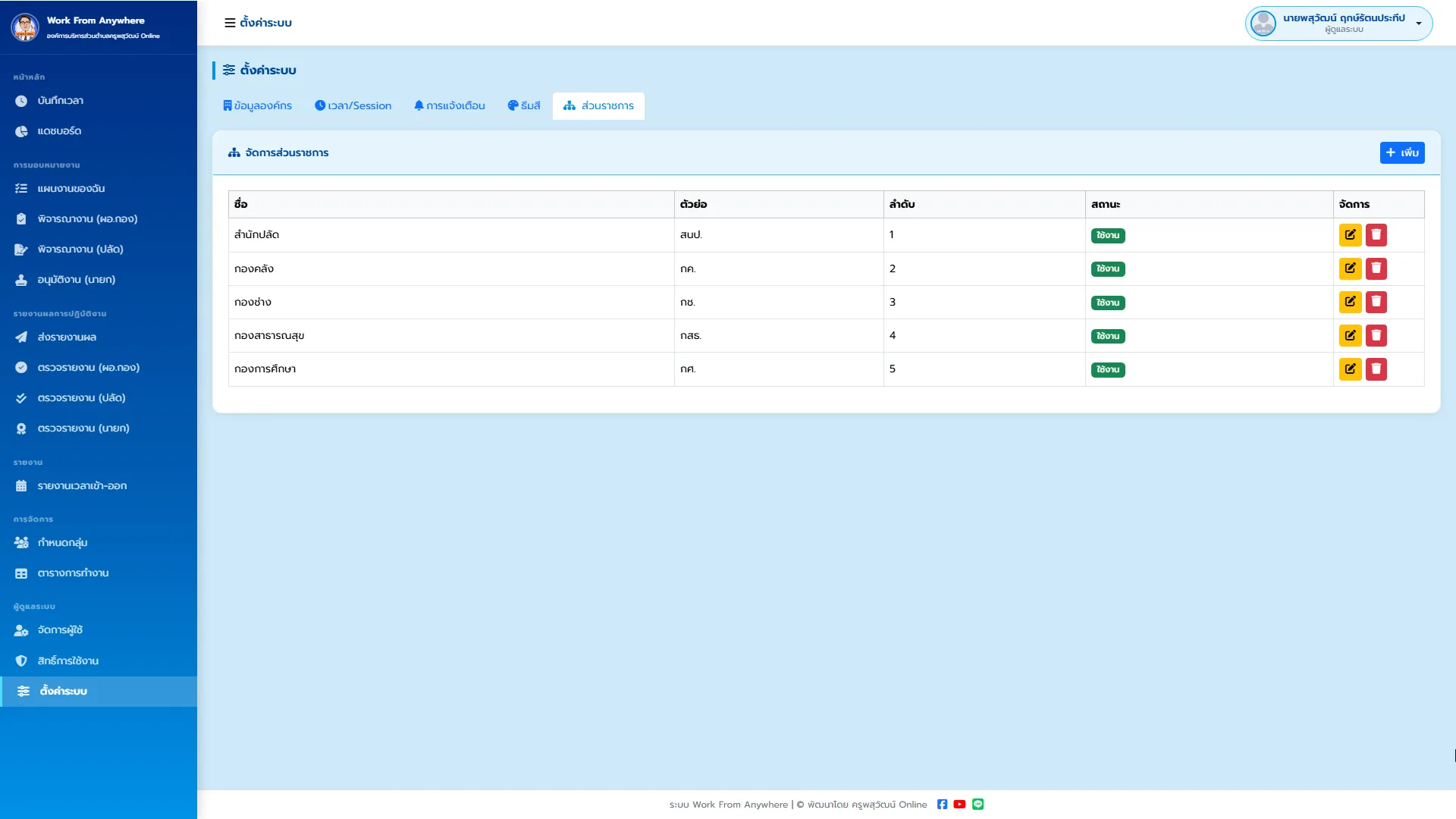Click the user avatar in top bar
This screenshot has height=819, width=1456.
(x=1263, y=24)
